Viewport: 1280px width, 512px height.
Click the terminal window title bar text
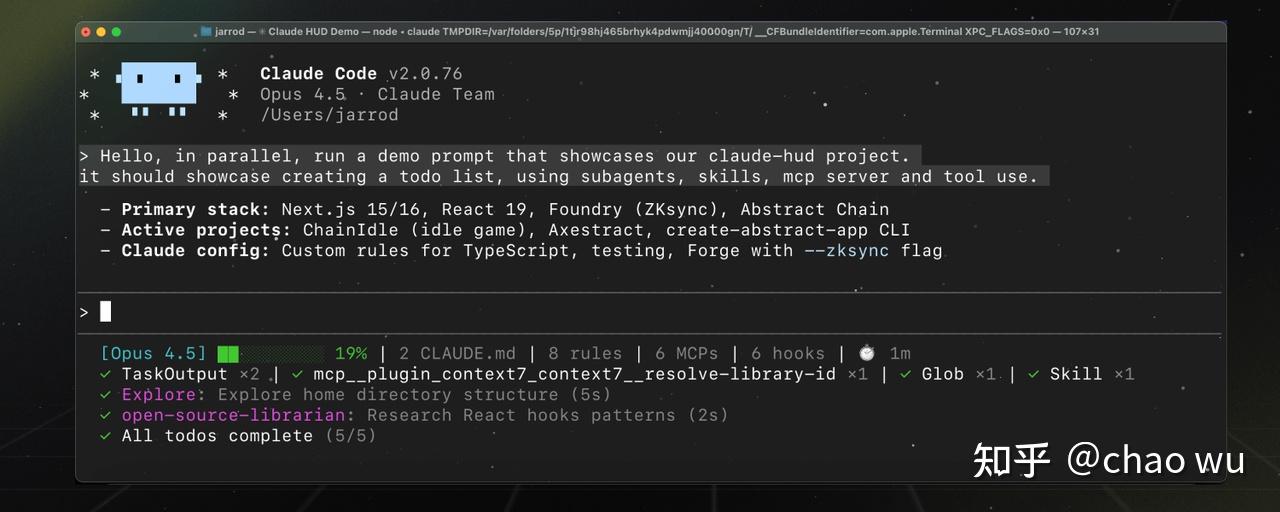pos(657,31)
